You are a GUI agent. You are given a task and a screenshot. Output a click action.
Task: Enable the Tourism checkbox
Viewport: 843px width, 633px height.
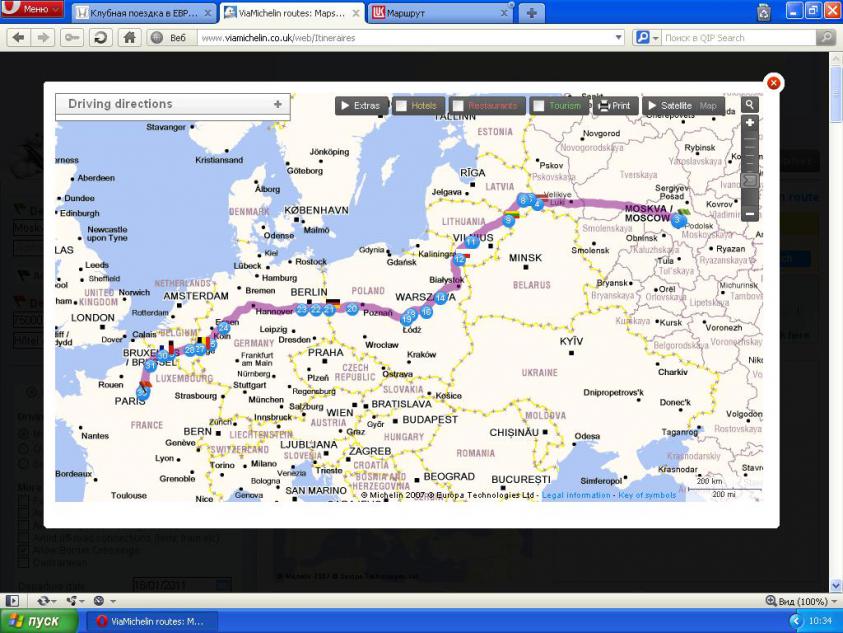[539, 106]
